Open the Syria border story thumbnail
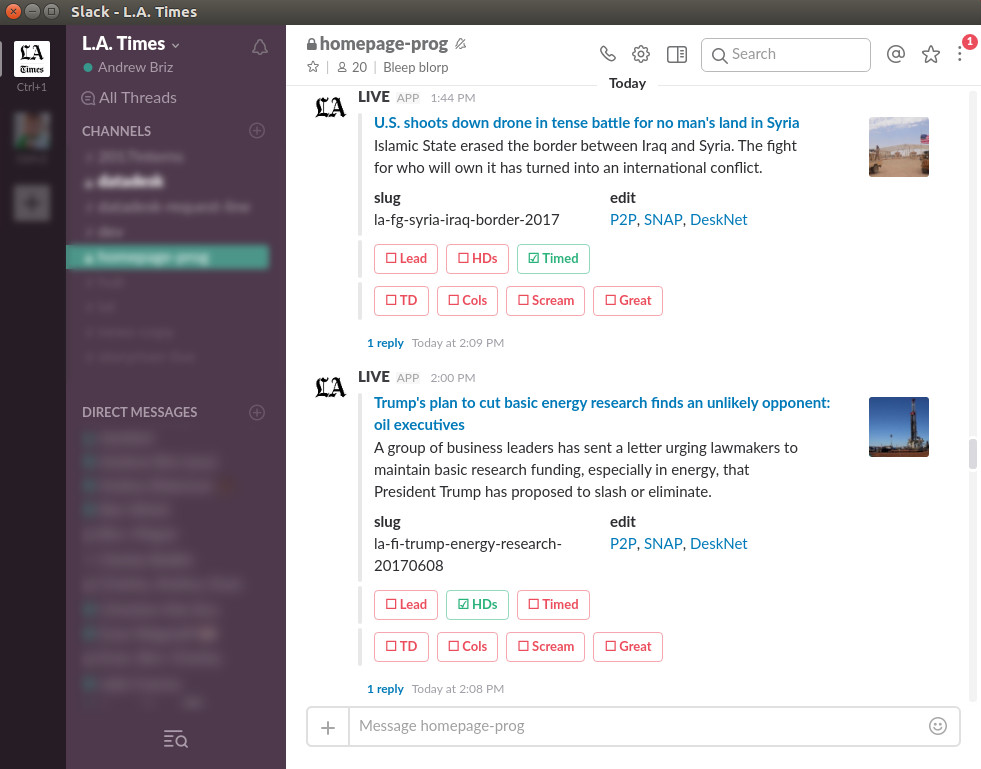The image size is (981, 769). 898,147
